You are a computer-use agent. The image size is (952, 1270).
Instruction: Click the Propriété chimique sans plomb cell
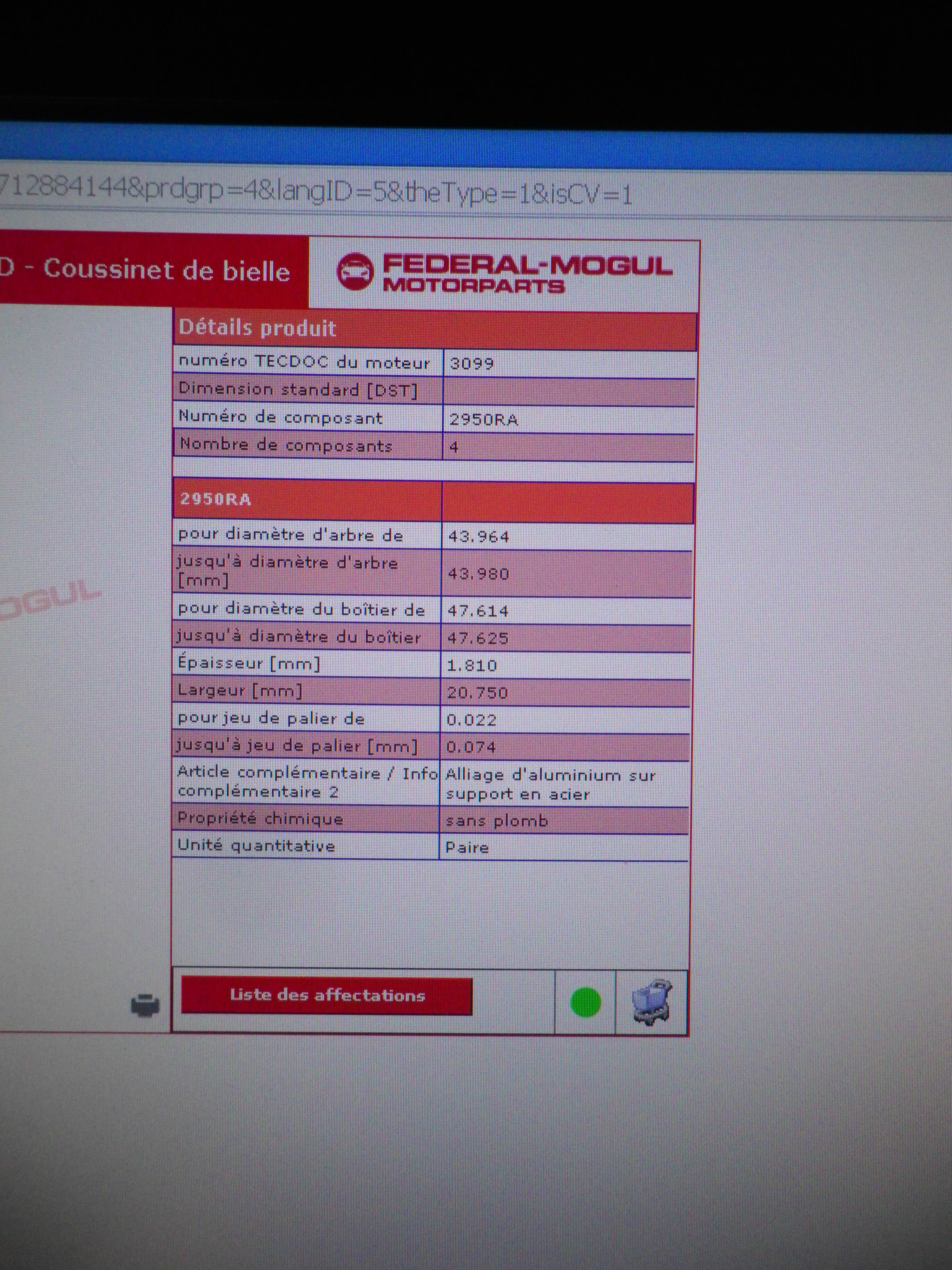pyautogui.click(x=496, y=820)
